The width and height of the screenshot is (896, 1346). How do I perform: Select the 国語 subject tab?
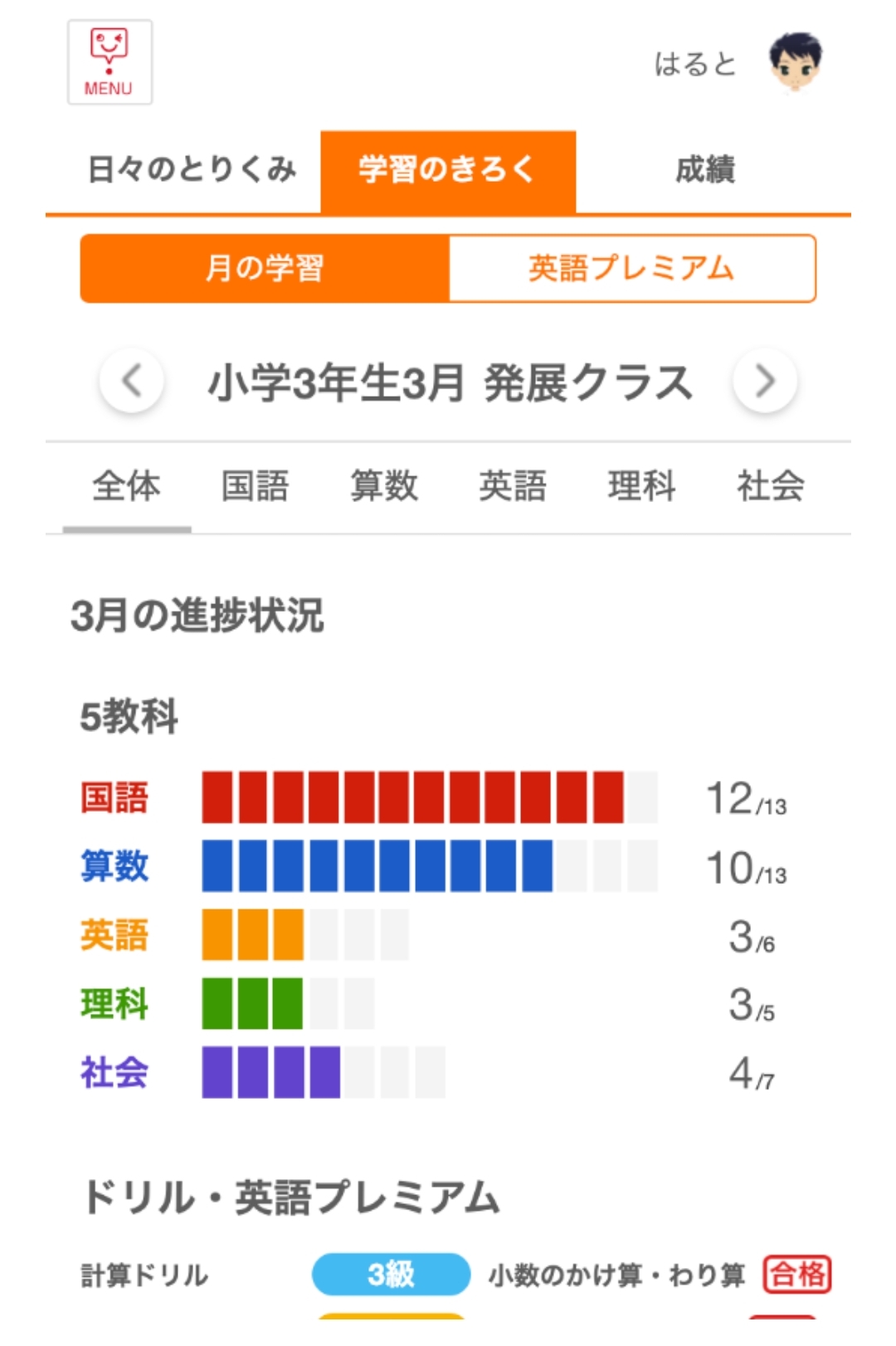click(x=256, y=487)
